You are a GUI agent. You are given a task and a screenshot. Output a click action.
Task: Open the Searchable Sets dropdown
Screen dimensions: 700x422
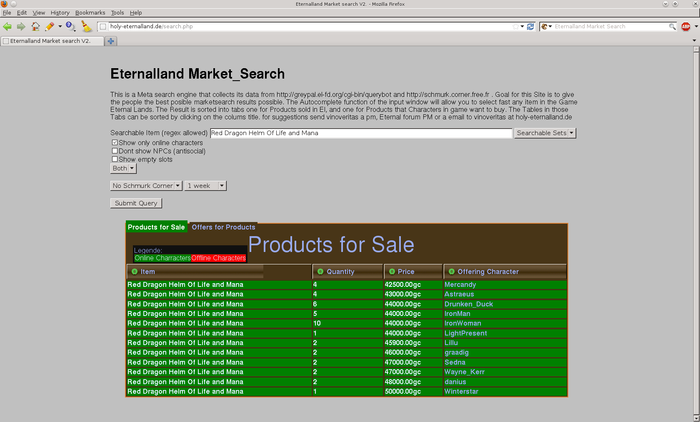click(545, 133)
